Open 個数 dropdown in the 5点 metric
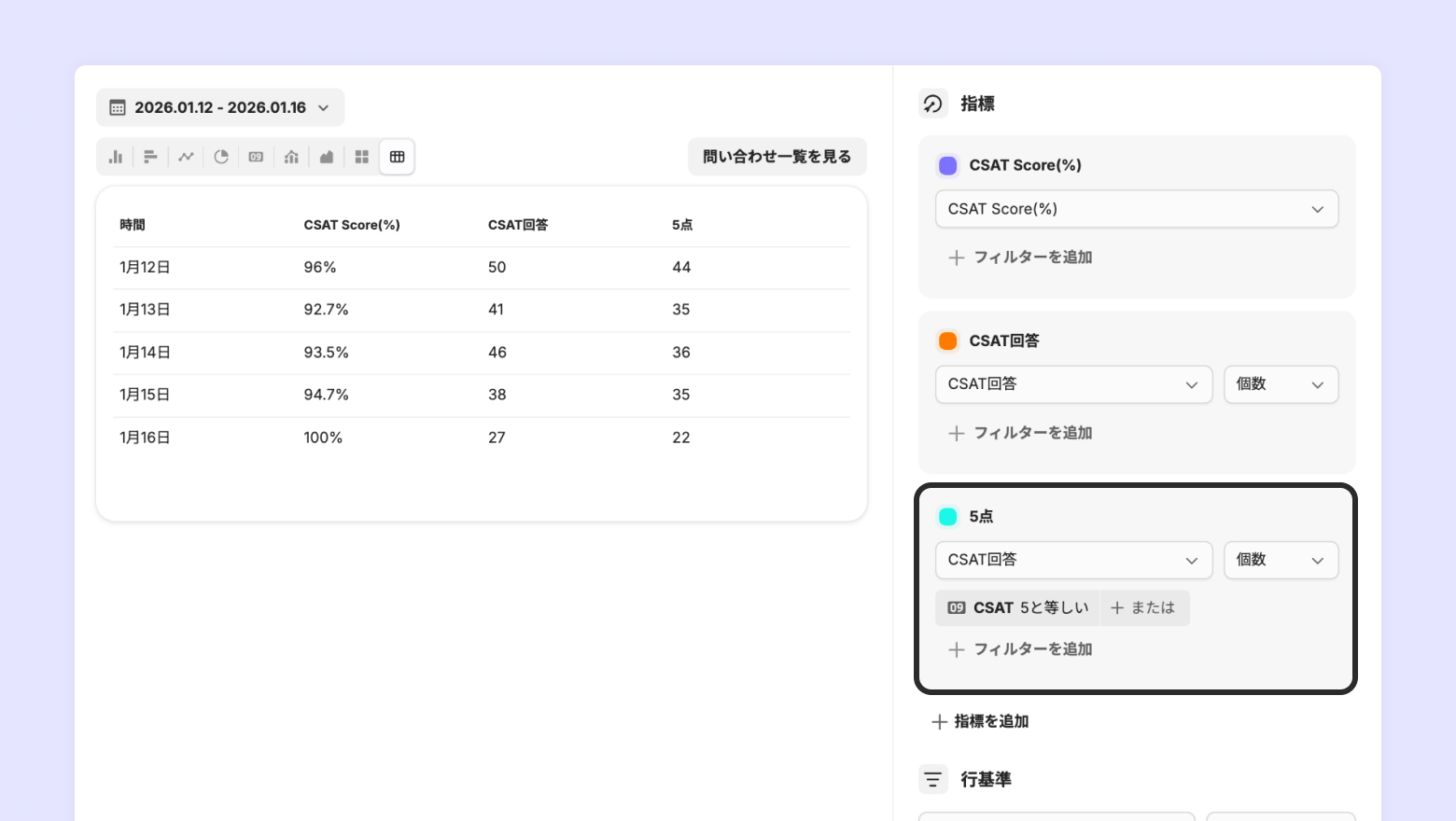This screenshot has height=821, width=1456. click(1281, 560)
